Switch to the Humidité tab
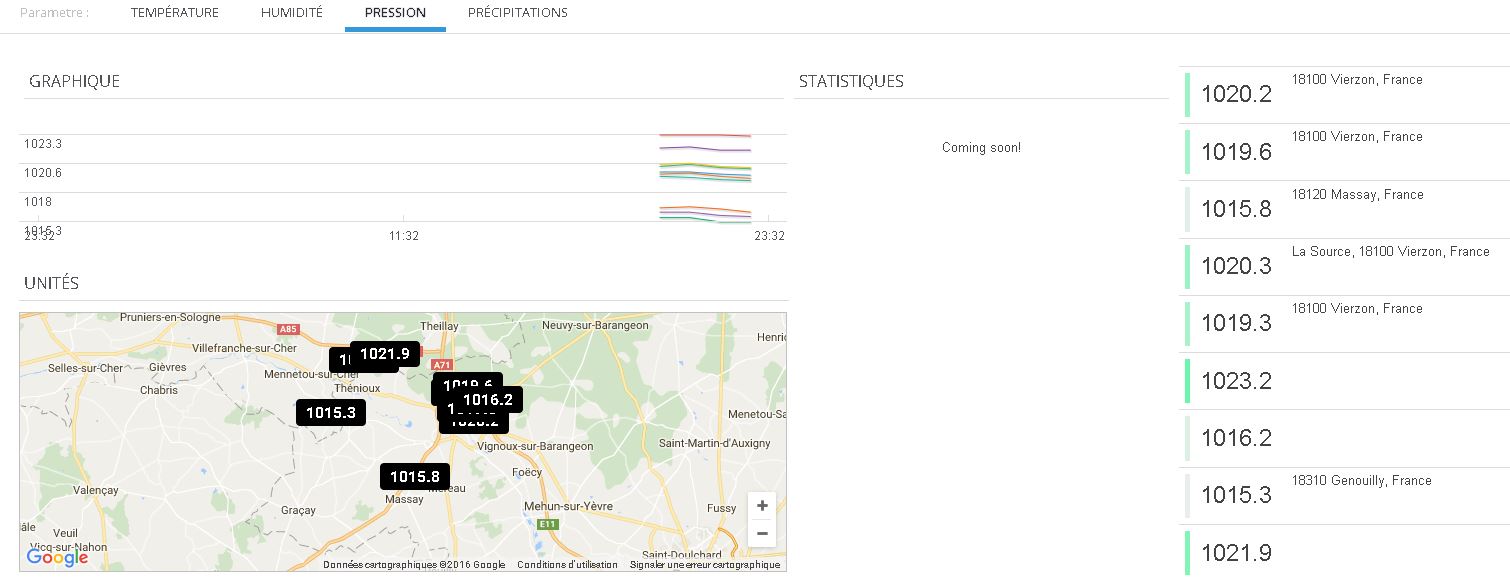Viewport: 1510px width, 578px height. 291,13
